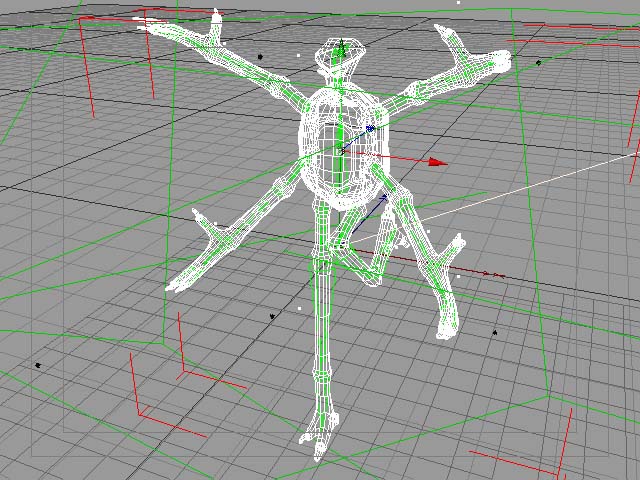Grab the red X-axis manipulator arrow
Image resolution: width=640 pixels, height=480 pixels.
(438, 162)
